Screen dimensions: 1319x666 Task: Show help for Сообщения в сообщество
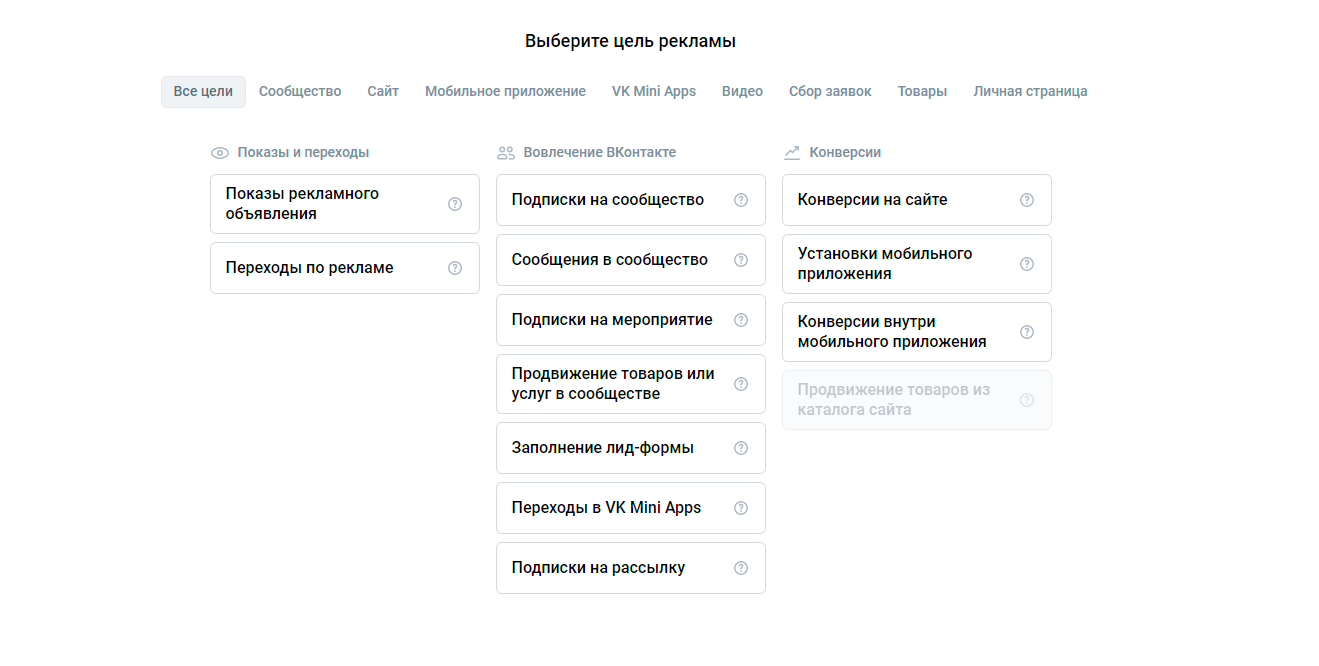[741, 260]
